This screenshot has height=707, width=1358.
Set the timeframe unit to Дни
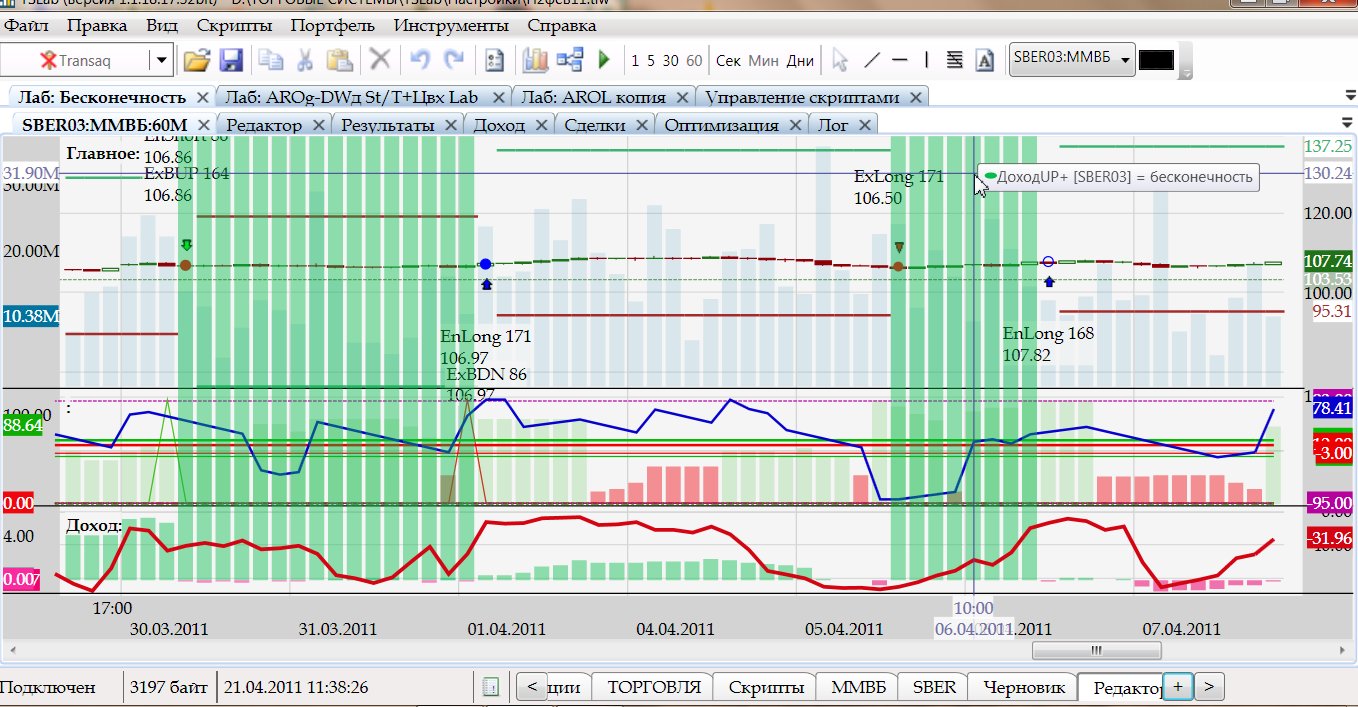(800, 60)
